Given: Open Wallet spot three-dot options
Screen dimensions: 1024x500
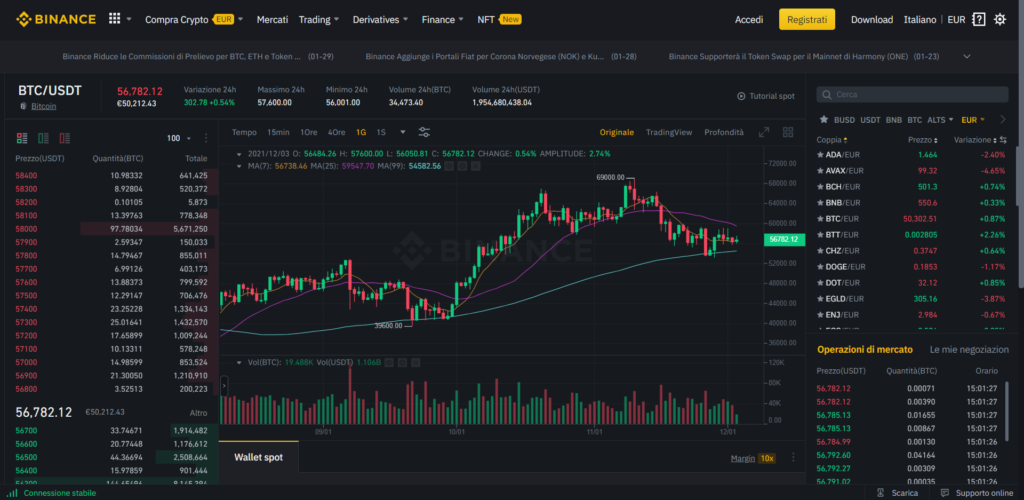Looking at the screenshot, I should click(x=793, y=458).
